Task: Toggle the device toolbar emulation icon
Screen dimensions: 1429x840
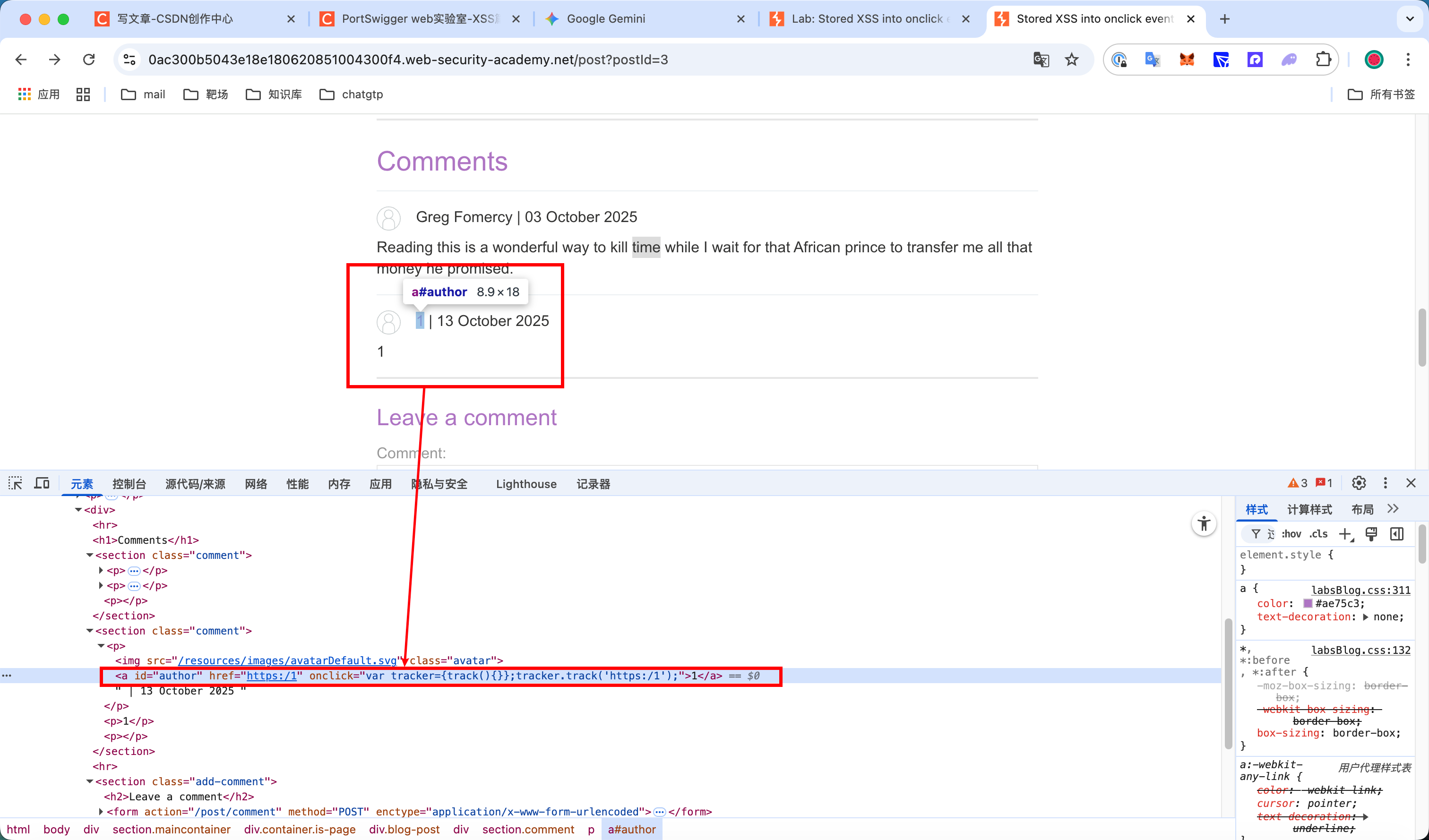Action: pyautogui.click(x=42, y=483)
